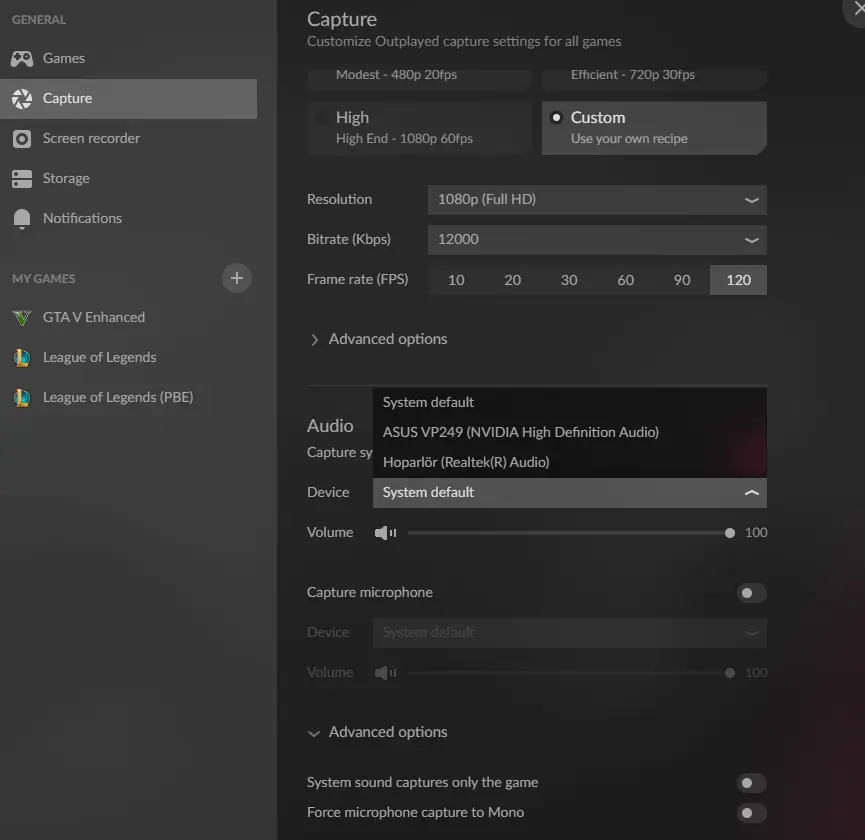The height and width of the screenshot is (840, 865).
Task: Set frame rate to 90 FPS
Action: pos(682,280)
